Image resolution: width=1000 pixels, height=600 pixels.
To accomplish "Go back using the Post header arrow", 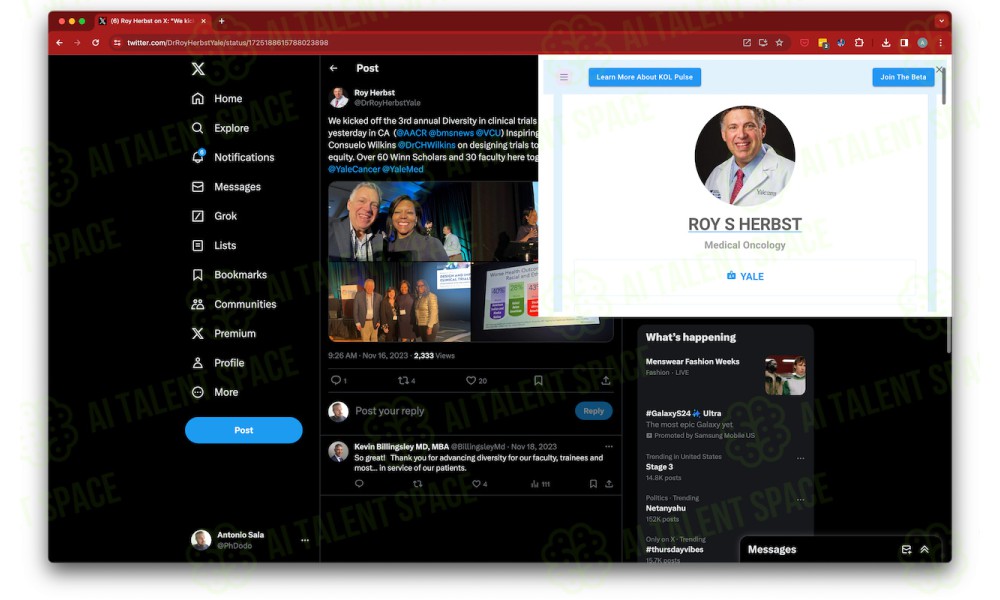I will click(x=334, y=68).
